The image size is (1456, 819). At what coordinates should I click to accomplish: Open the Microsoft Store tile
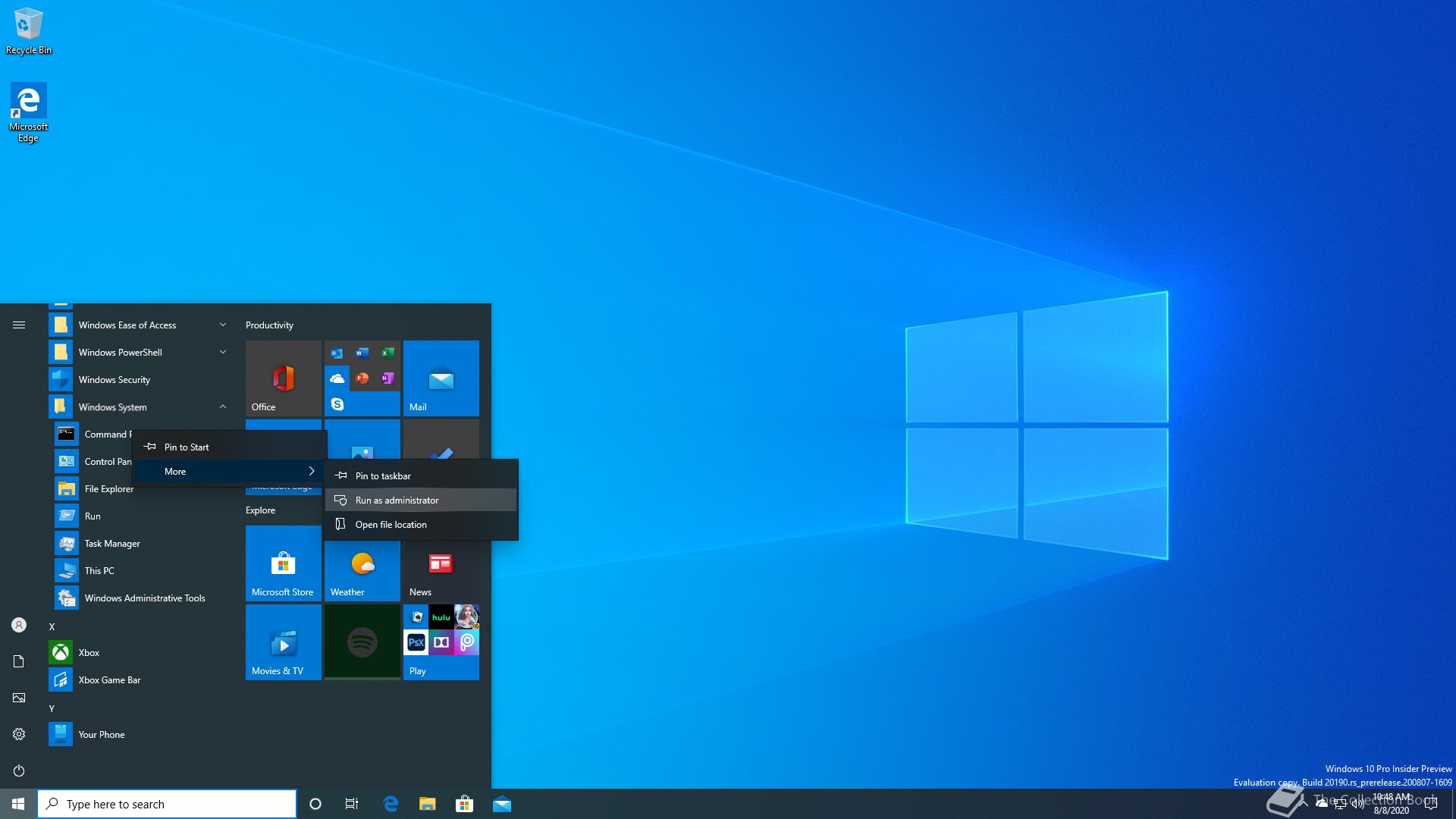pyautogui.click(x=284, y=563)
